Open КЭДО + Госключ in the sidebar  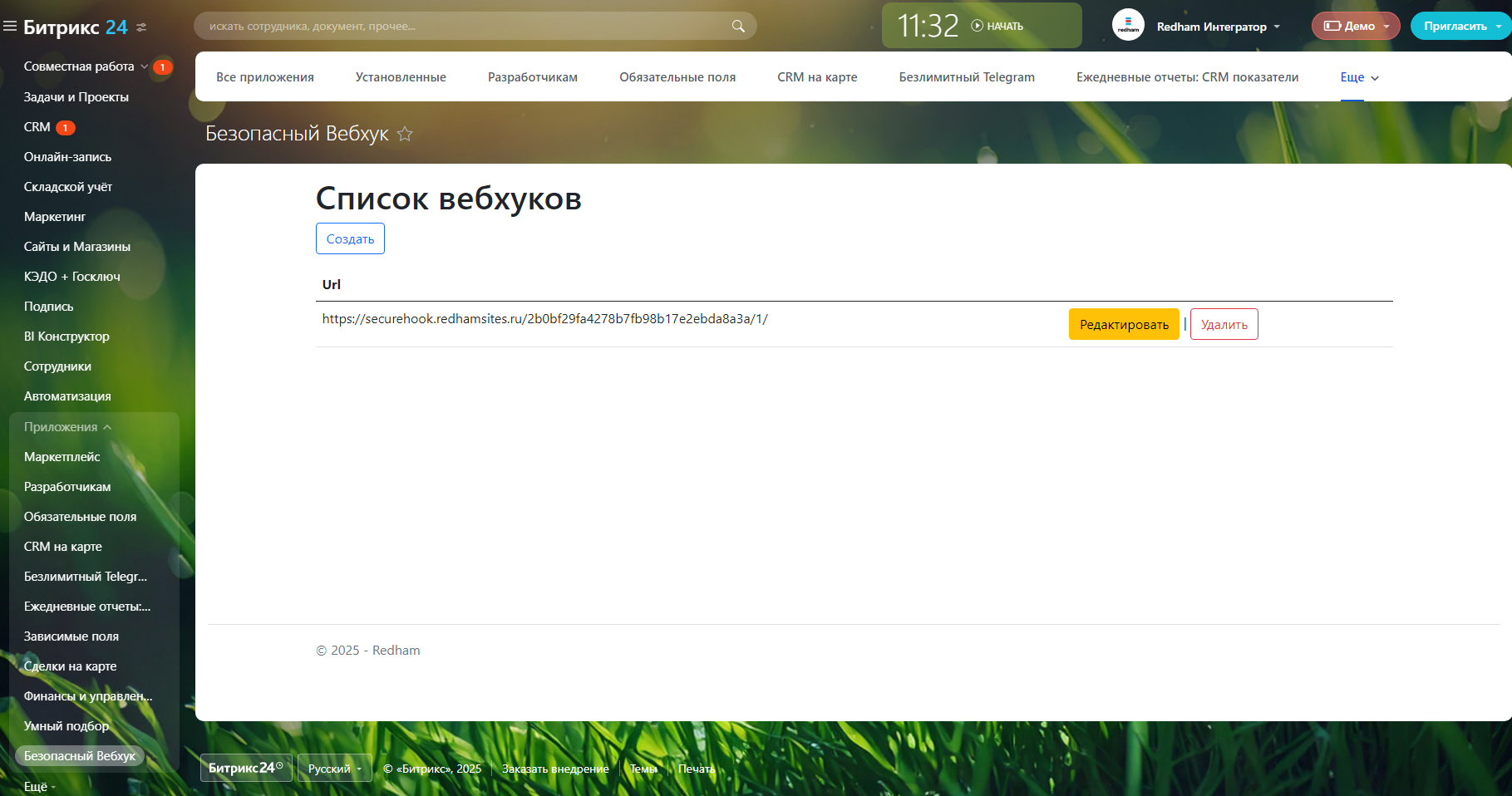[x=72, y=277]
